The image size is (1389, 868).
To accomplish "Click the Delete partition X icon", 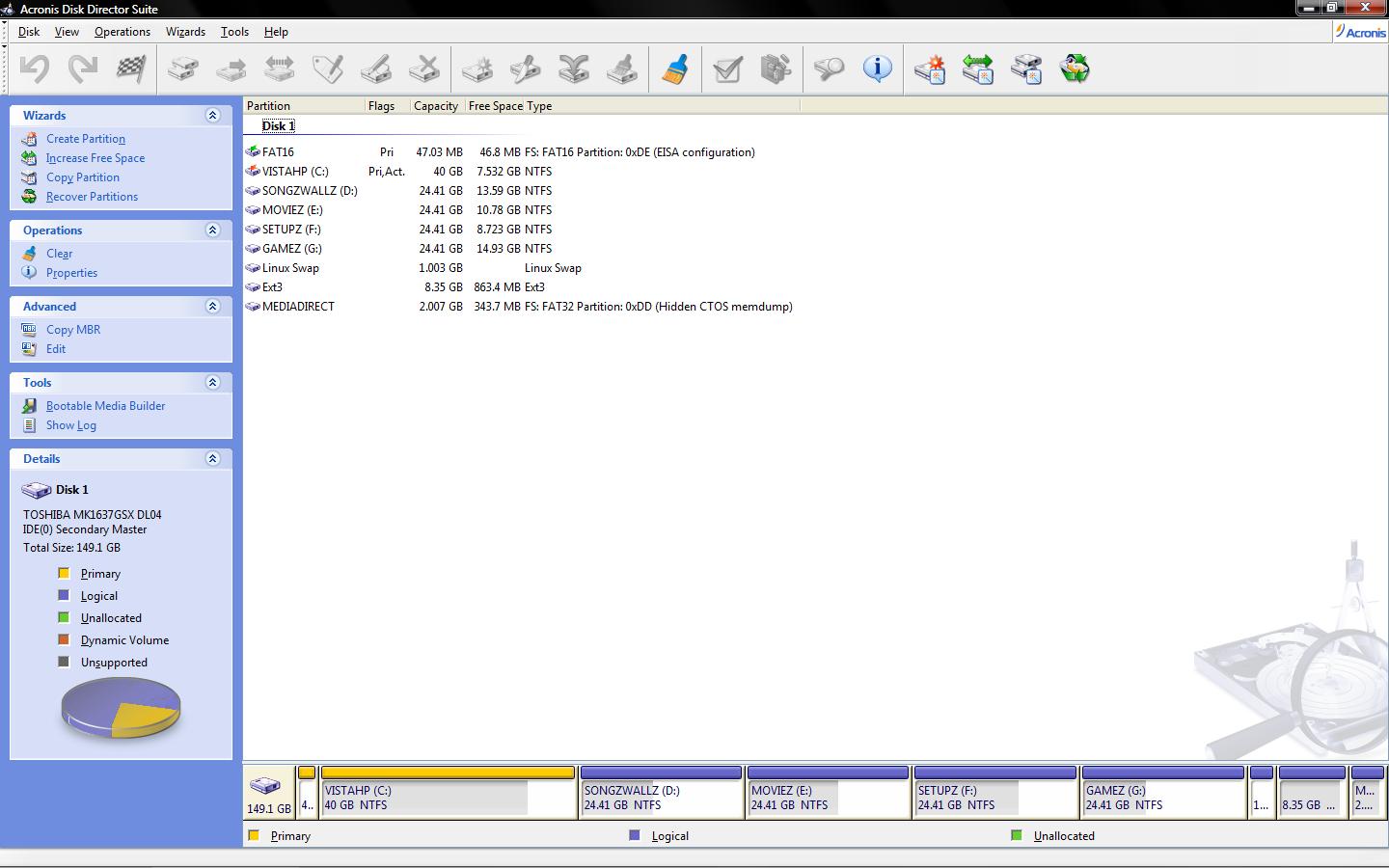I will pos(424,68).
